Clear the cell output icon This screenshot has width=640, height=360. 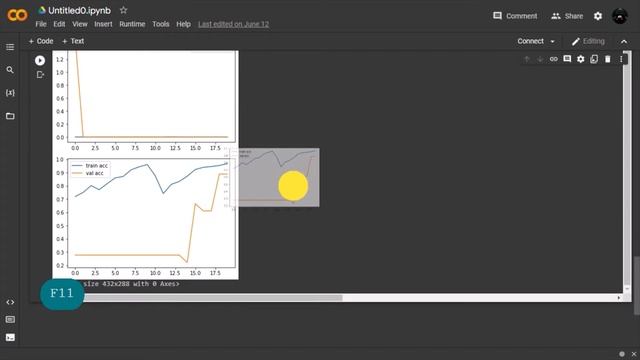click(x=40, y=75)
